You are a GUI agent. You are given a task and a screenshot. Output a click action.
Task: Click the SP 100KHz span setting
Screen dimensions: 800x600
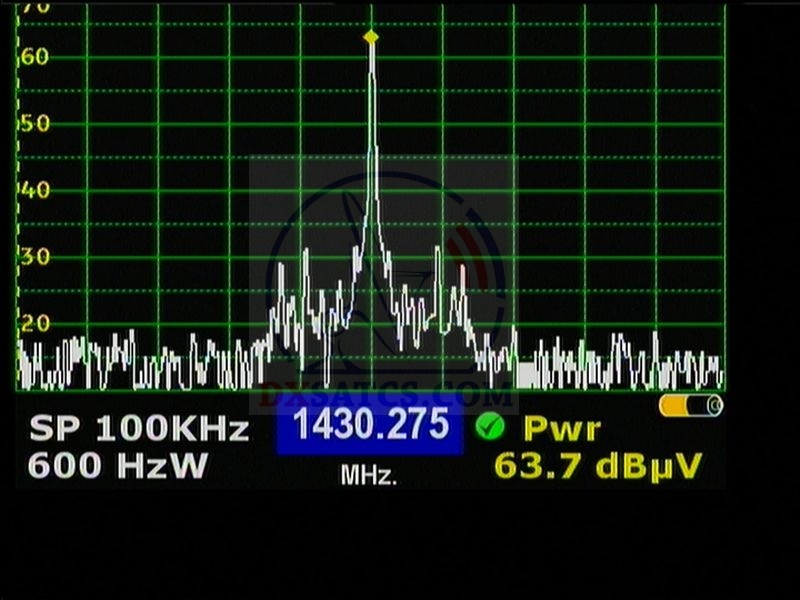pos(139,429)
